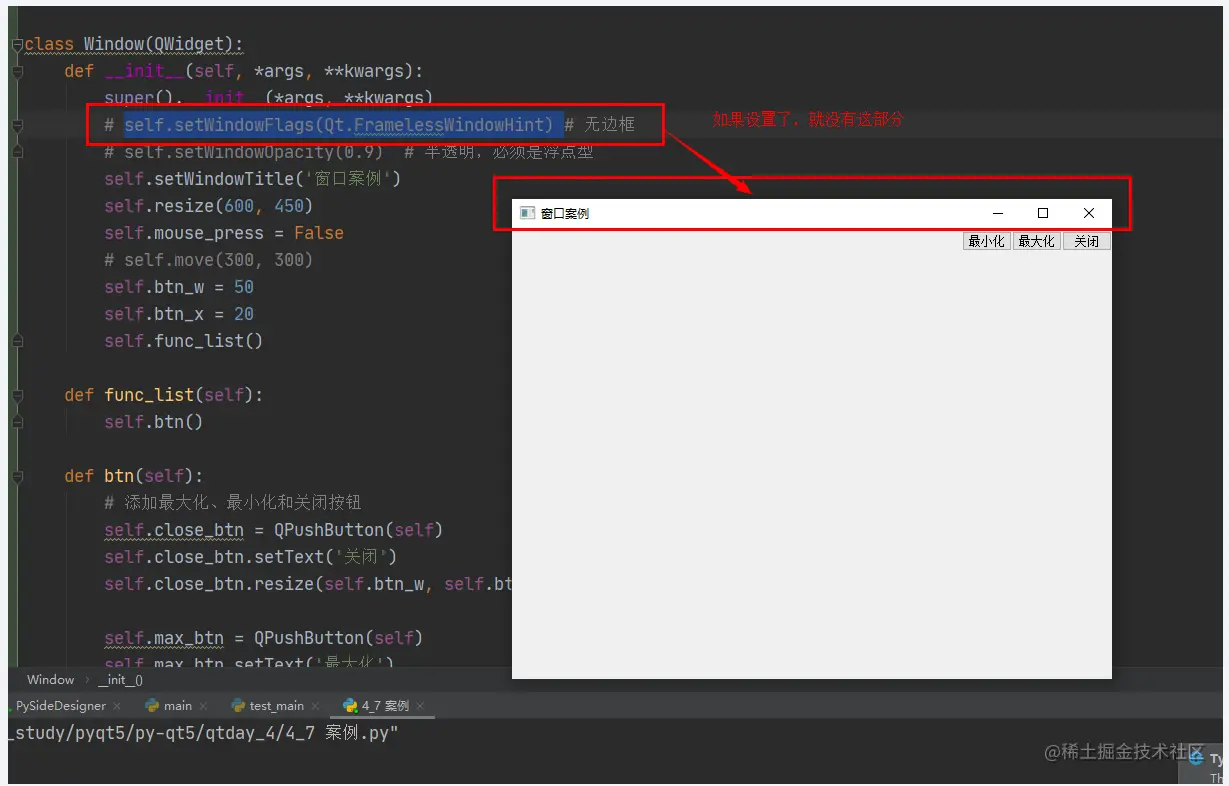The image size is (1229, 786).
Task: Click the max_btn = QPushButton(self) line
Action: coord(263,638)
